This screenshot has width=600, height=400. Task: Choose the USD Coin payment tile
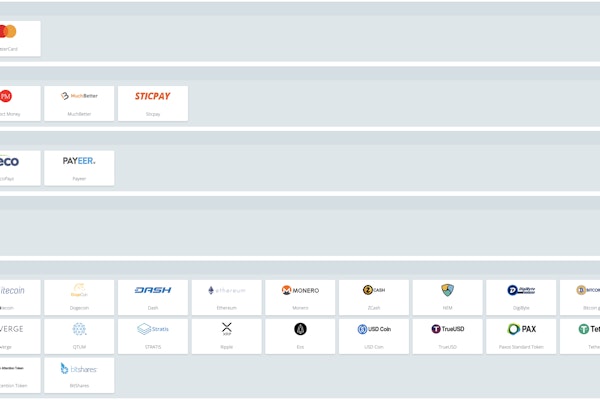click(x=374, y=336)
